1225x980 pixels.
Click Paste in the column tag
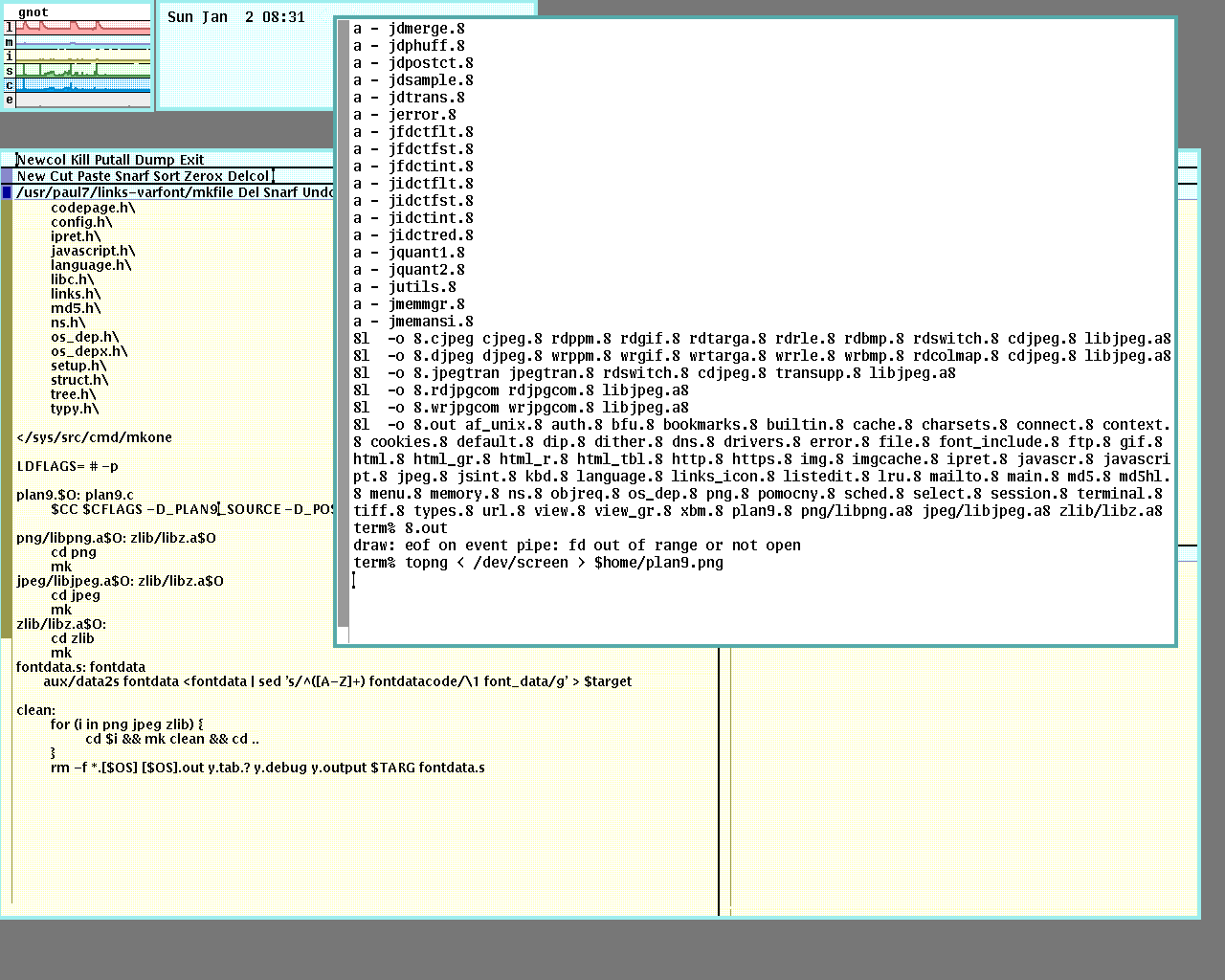(94, 176)
